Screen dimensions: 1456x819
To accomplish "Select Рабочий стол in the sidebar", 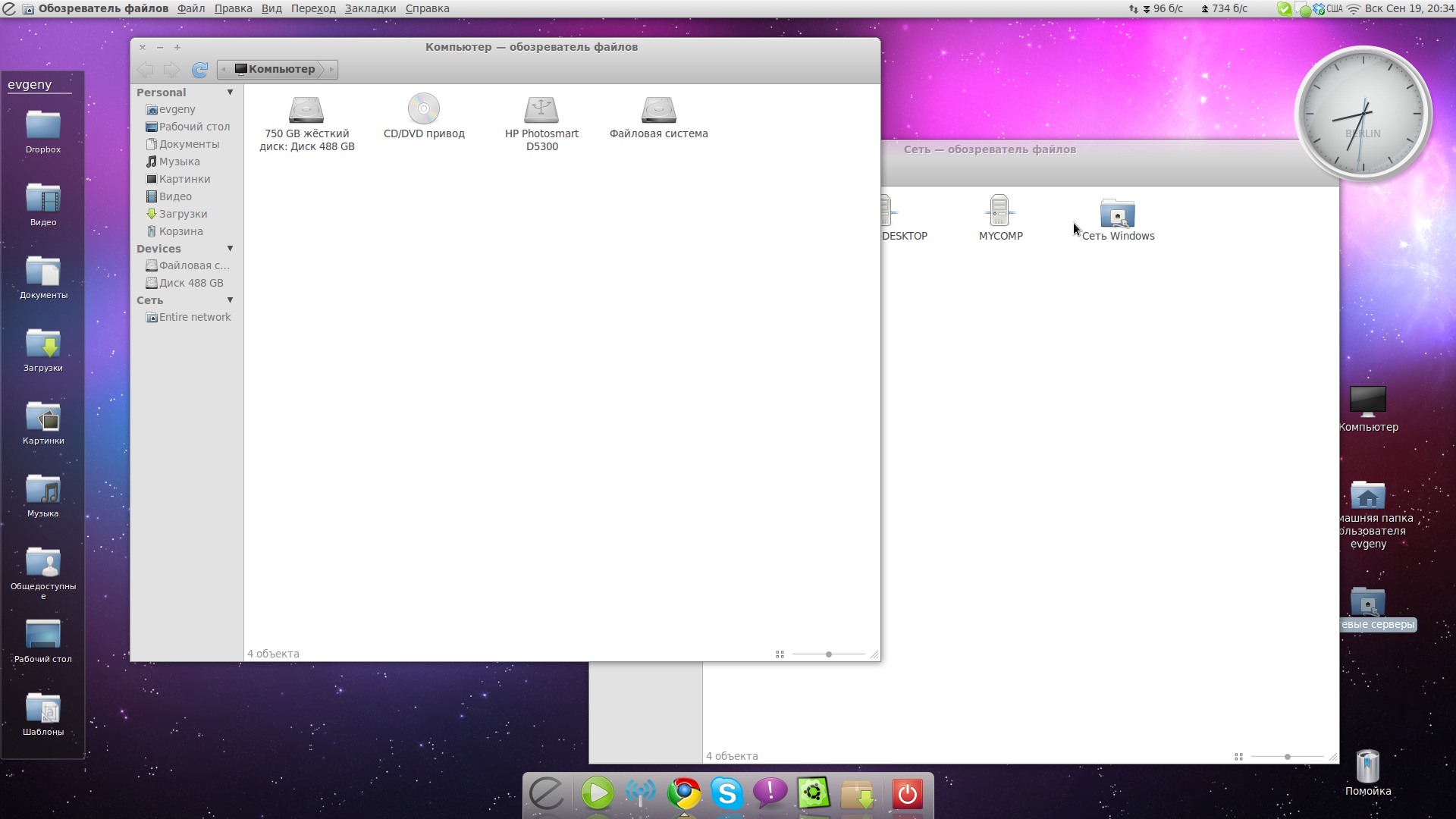I will point(187,127).
